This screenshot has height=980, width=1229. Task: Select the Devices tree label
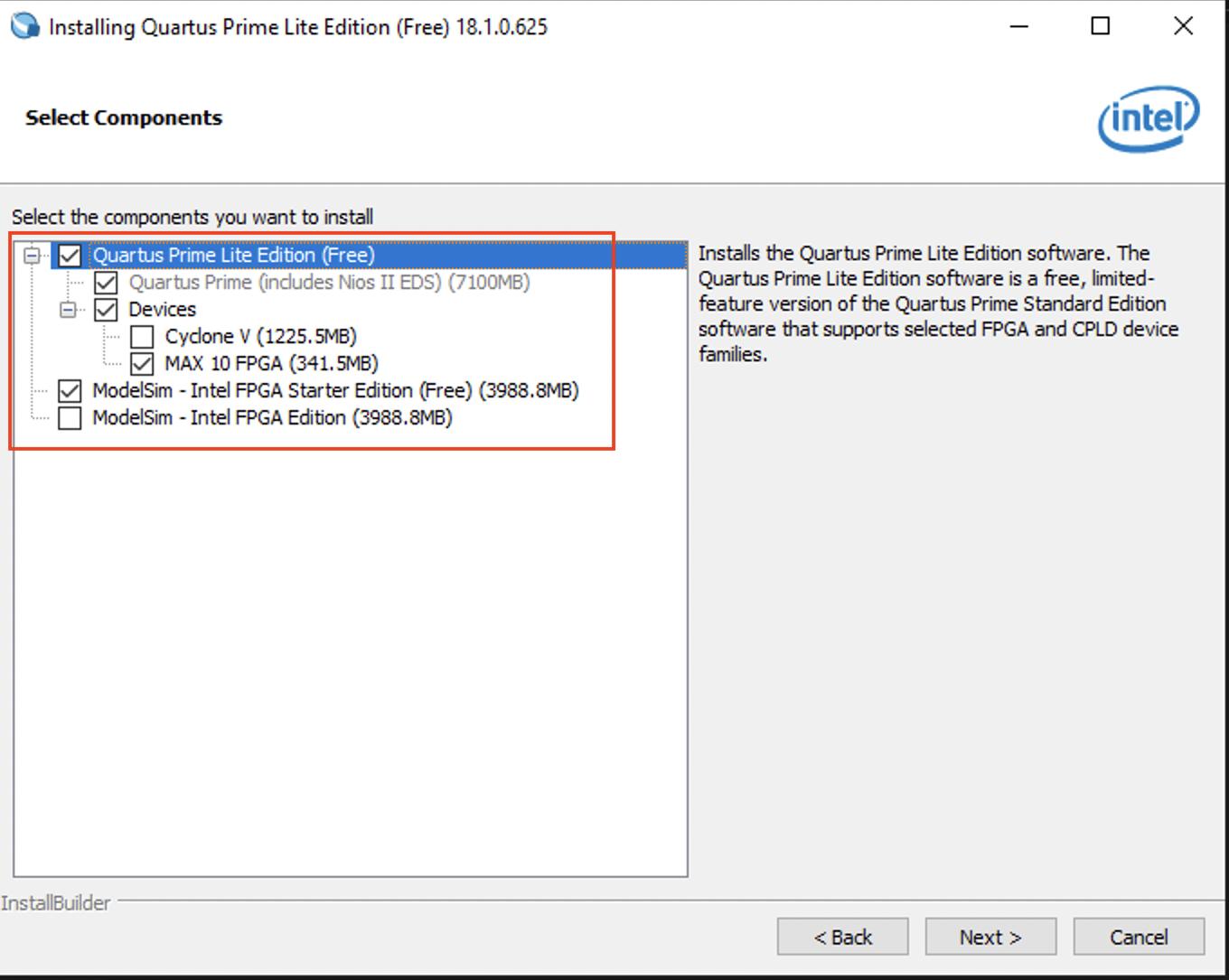pyautogui.click(x=162, y=310)
